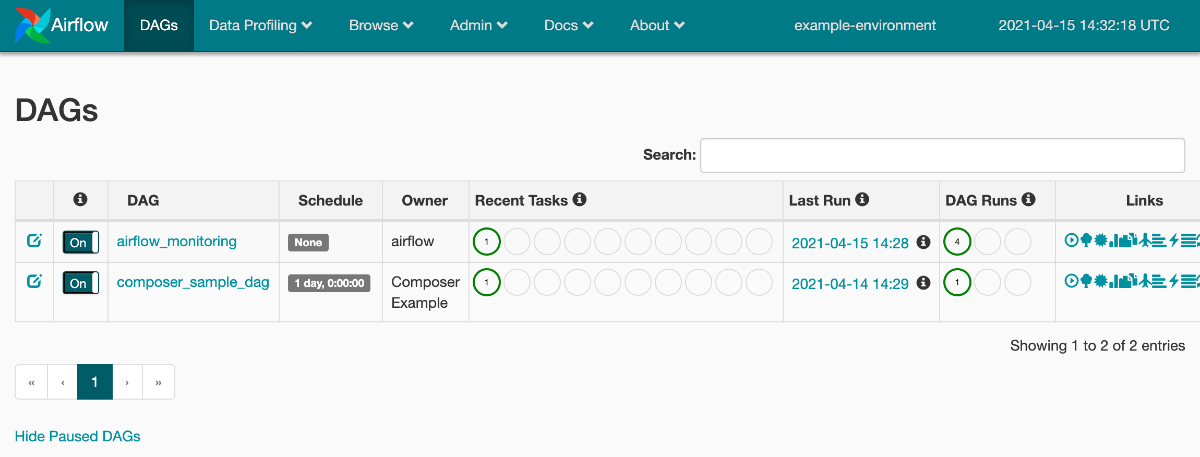Click the Owner column header
1200x457 pixels.
[x=425, y=200]
